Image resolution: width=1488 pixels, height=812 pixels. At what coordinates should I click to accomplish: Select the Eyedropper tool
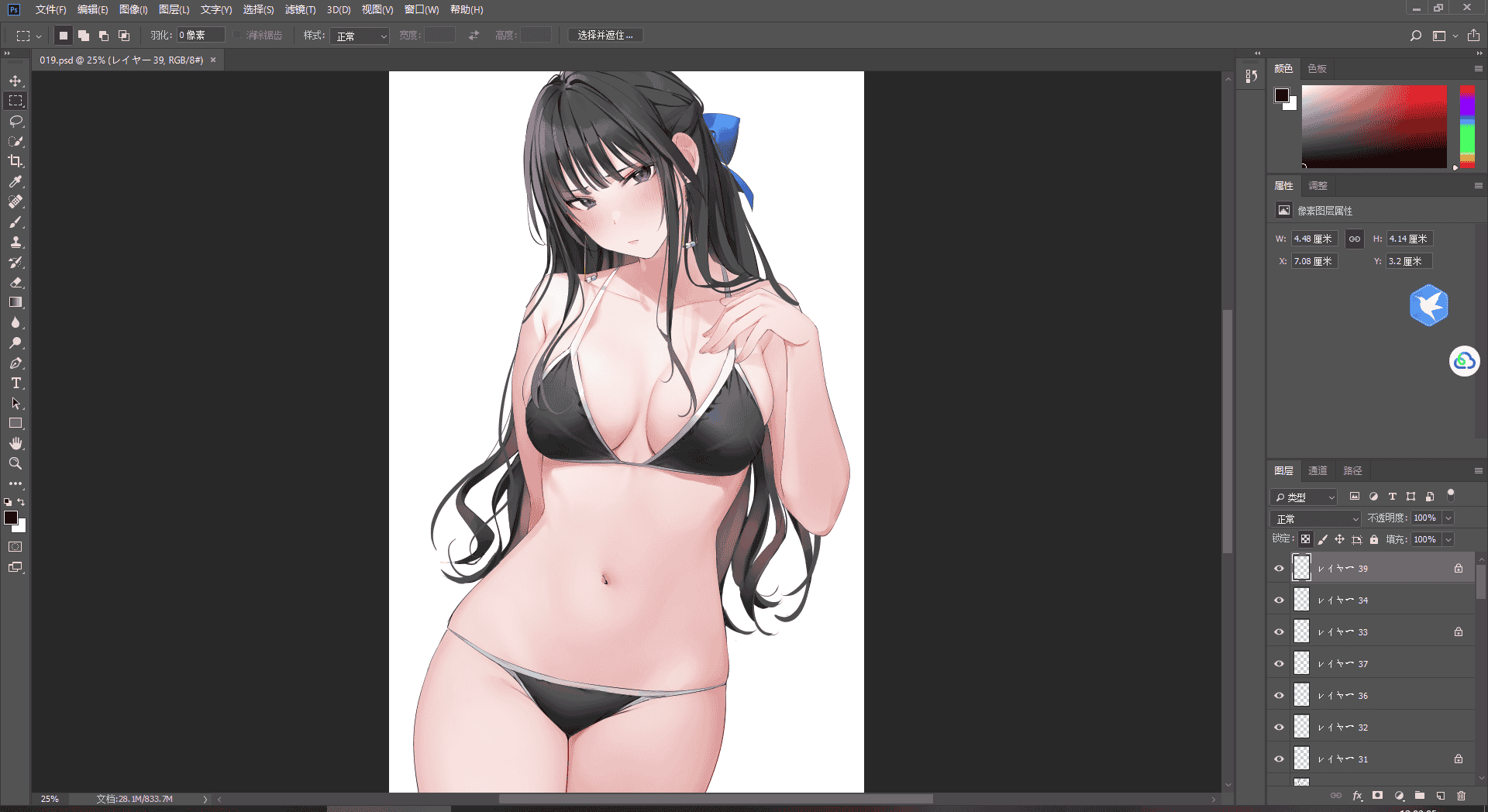pyautogui.click(x=15, y=181)
